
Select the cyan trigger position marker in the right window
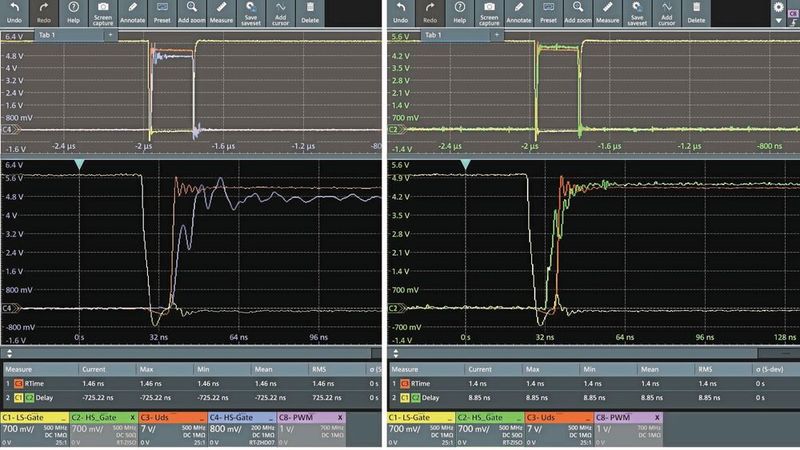pos(465,164)
